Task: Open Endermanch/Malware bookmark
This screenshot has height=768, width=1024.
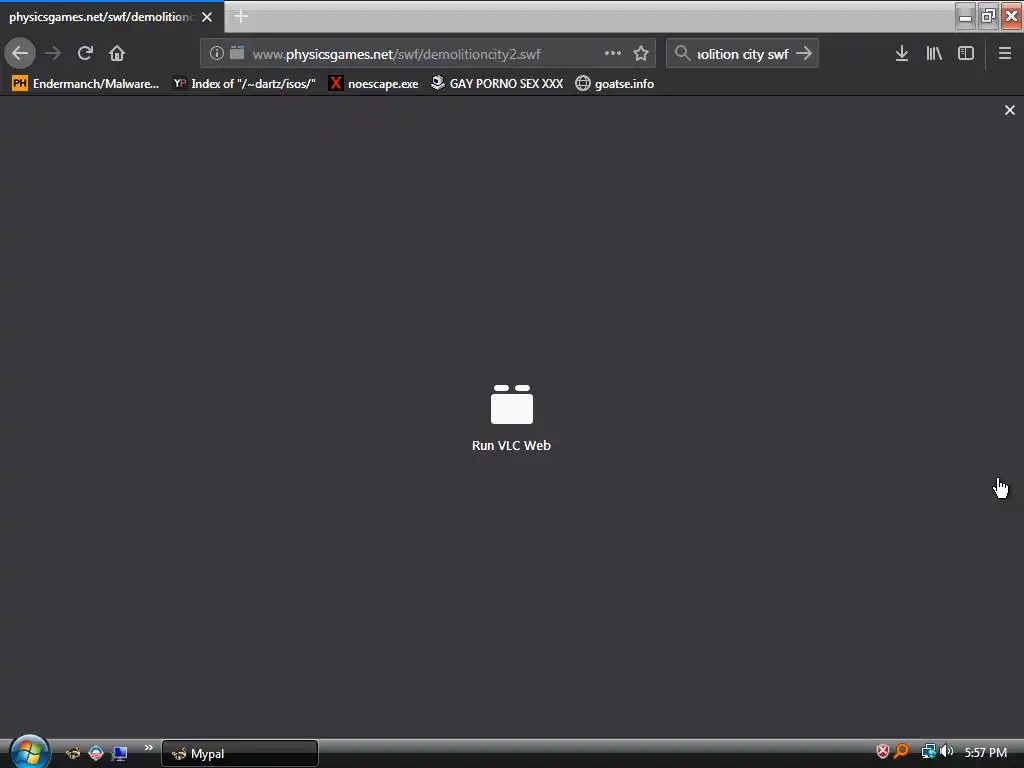Action: 86,84
